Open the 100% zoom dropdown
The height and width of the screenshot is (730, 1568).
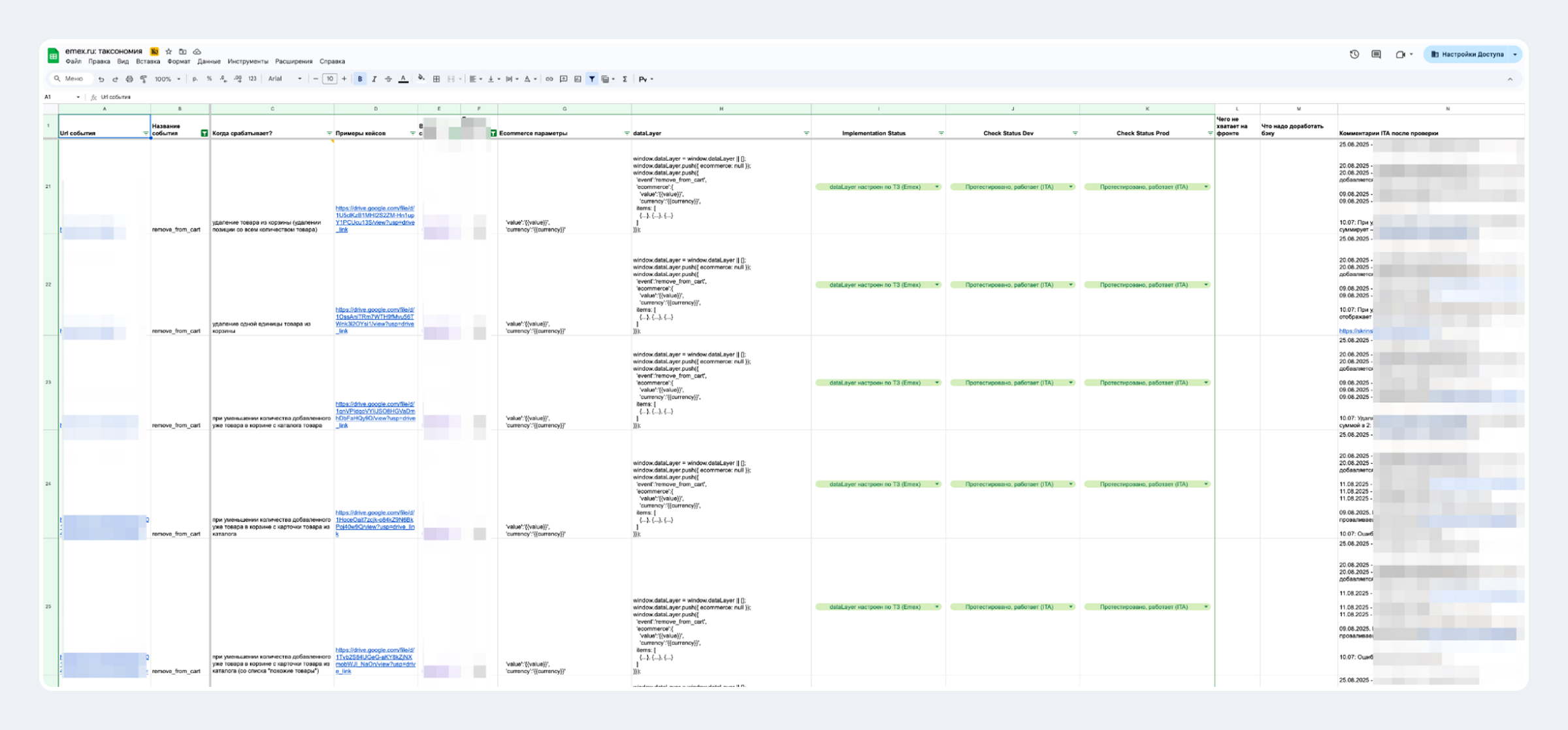point(167,79)
